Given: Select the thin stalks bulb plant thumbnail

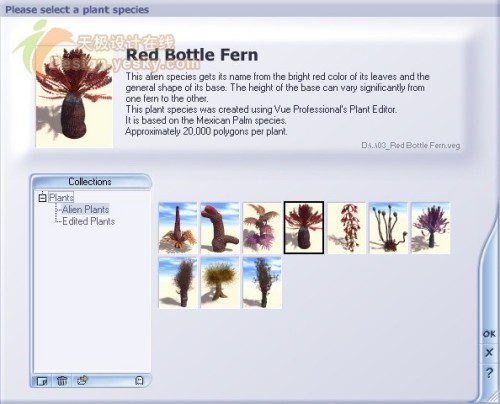Looking at the screenshot, I should tap(388, 228).
